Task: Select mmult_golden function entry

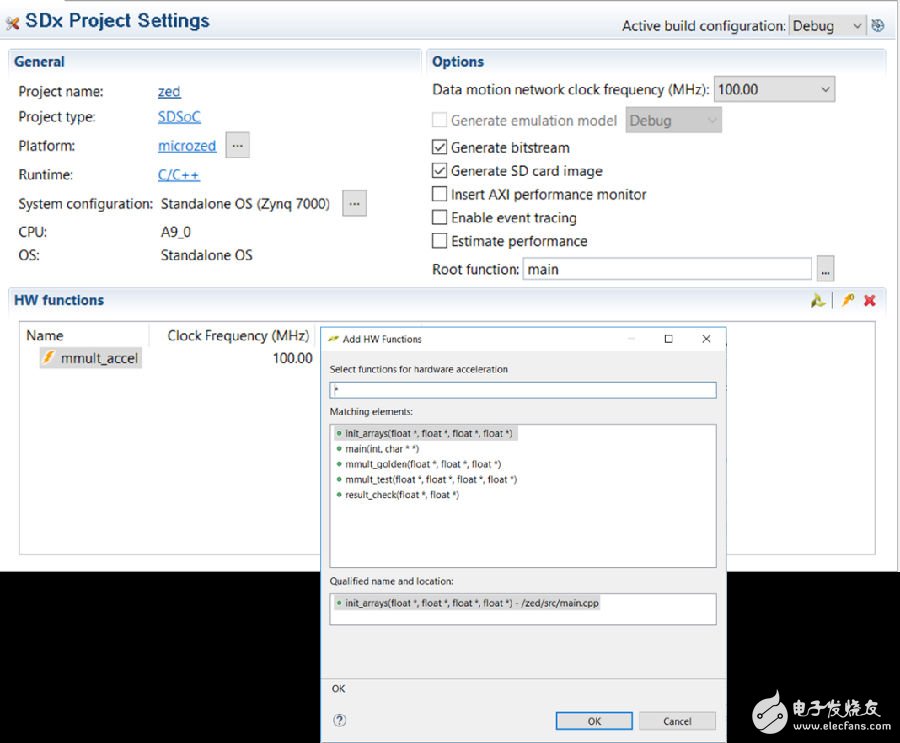Action: pyautogui.click(x=418, y=464)
